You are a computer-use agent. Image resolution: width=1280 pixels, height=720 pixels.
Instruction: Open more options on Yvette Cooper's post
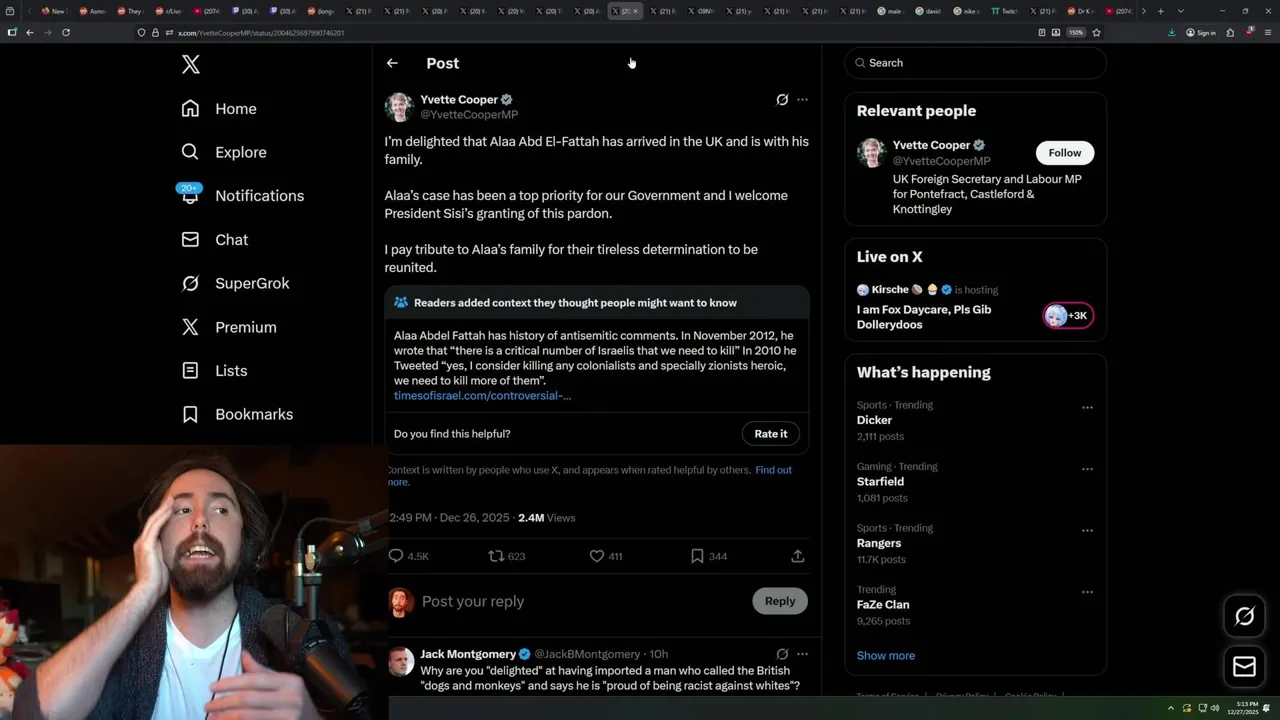(802, 100)
